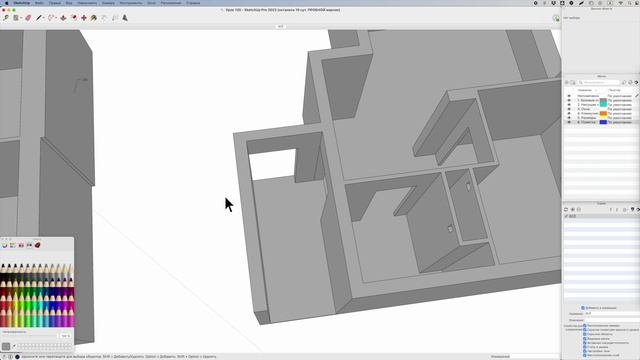Click the Add Scene plus icon
The image size is (640, 360).
pos(573,209)
